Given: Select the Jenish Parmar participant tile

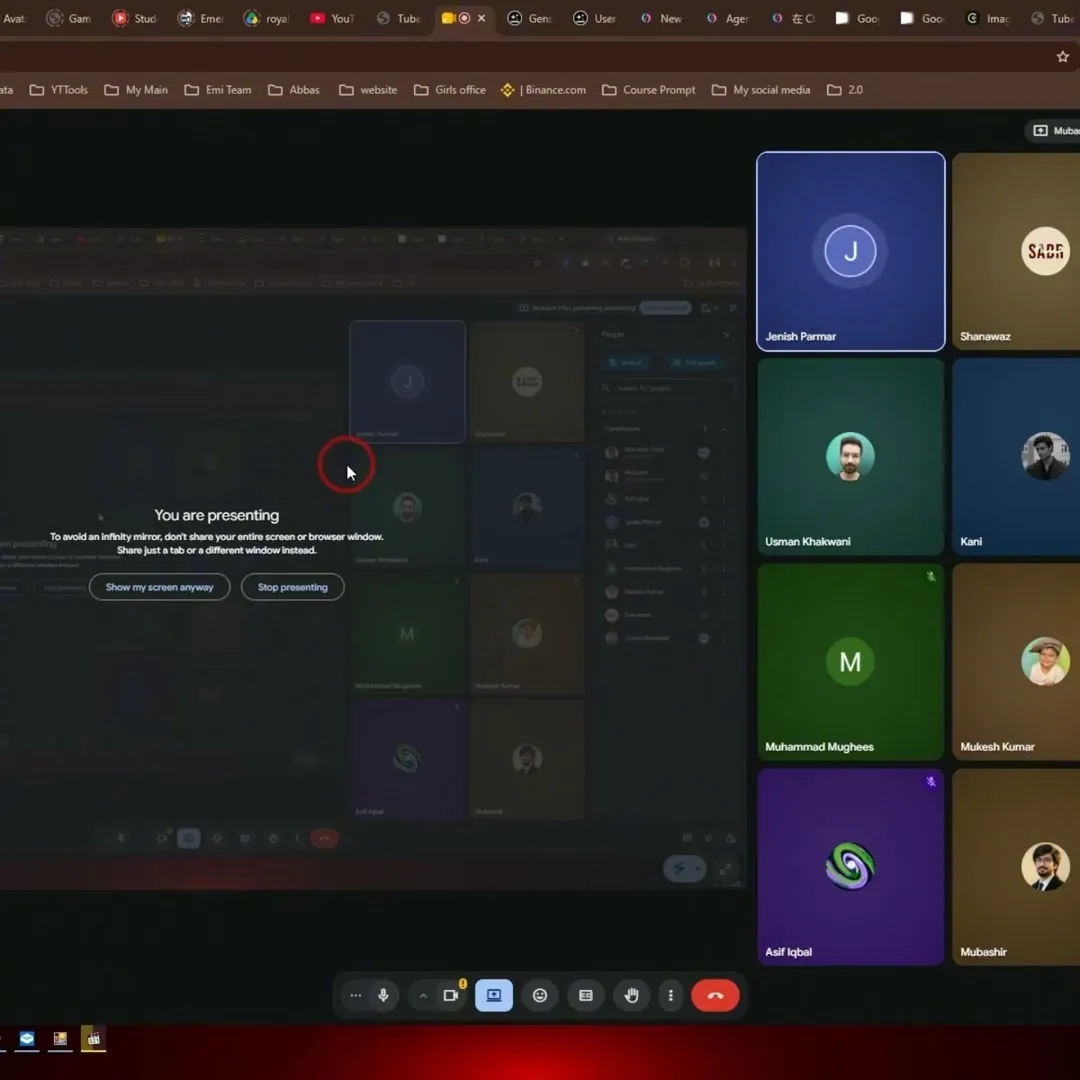Looking at the screenshot, I should point(851,251).
